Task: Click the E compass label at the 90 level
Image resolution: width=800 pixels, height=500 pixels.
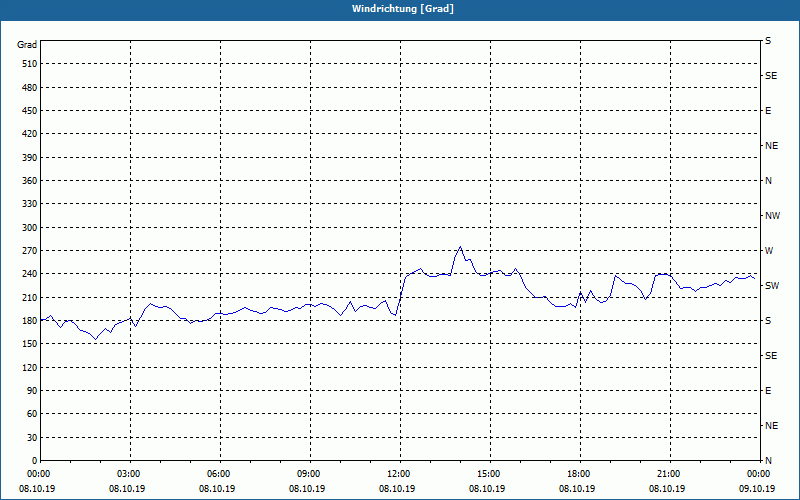Action: pyautogui.click(x=768, y=390)
